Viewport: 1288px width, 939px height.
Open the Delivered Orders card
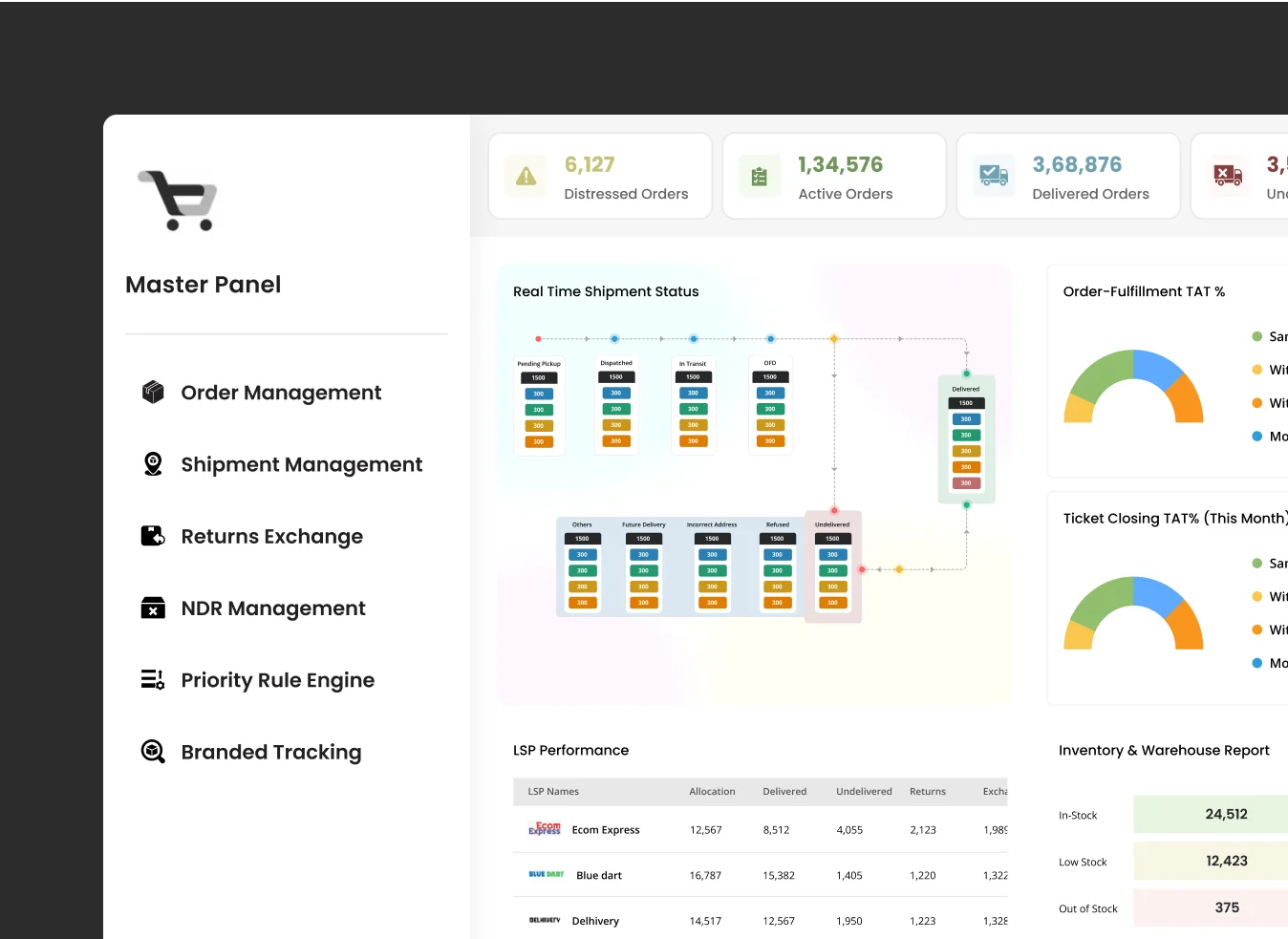tap(1068, 176)
